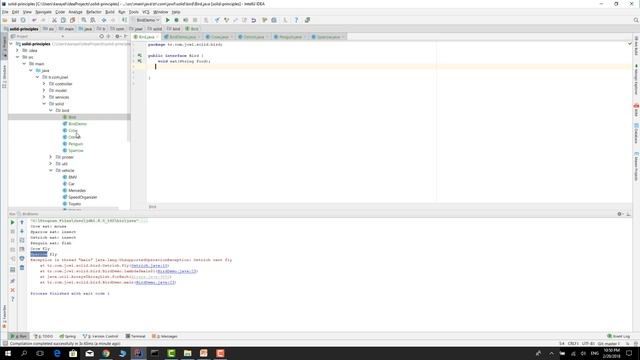Open Microsoft Edge from the taskbar
The height and width of the screenshot is (360, 640).
57,353
